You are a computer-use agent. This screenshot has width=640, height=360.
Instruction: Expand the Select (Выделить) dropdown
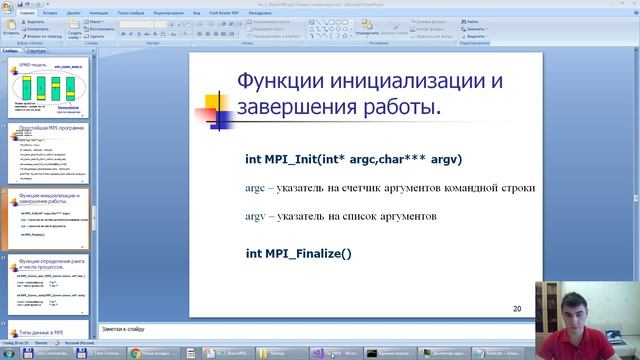[x=474, y=36]
